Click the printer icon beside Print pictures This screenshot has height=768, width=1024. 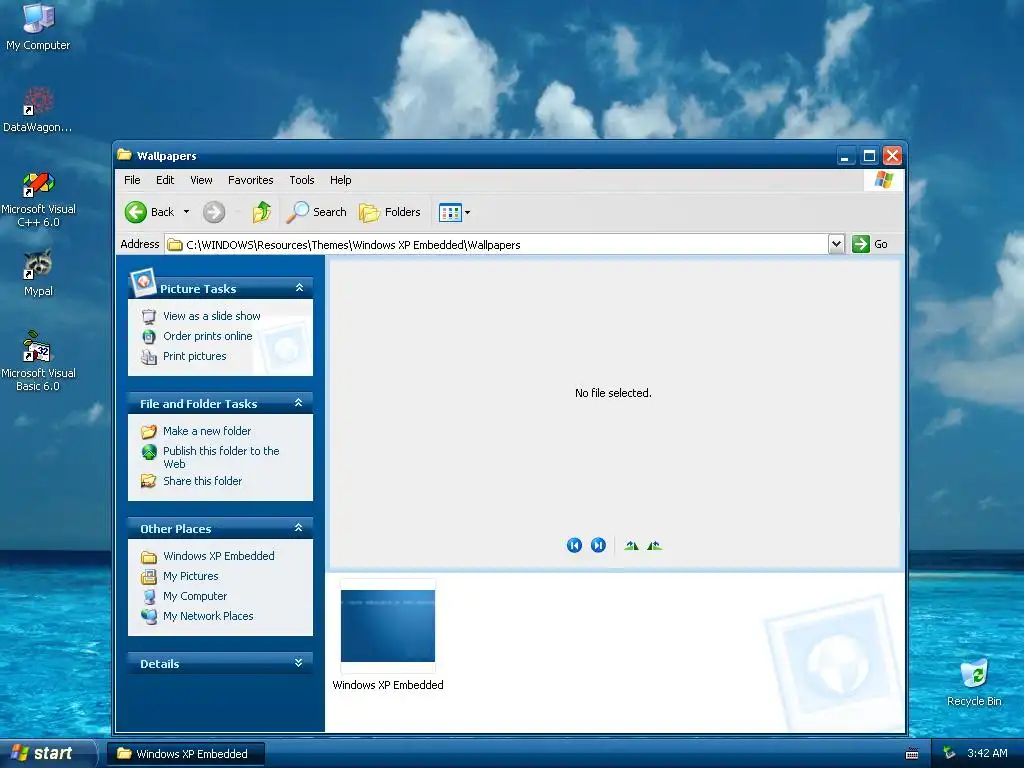[149, 357]
